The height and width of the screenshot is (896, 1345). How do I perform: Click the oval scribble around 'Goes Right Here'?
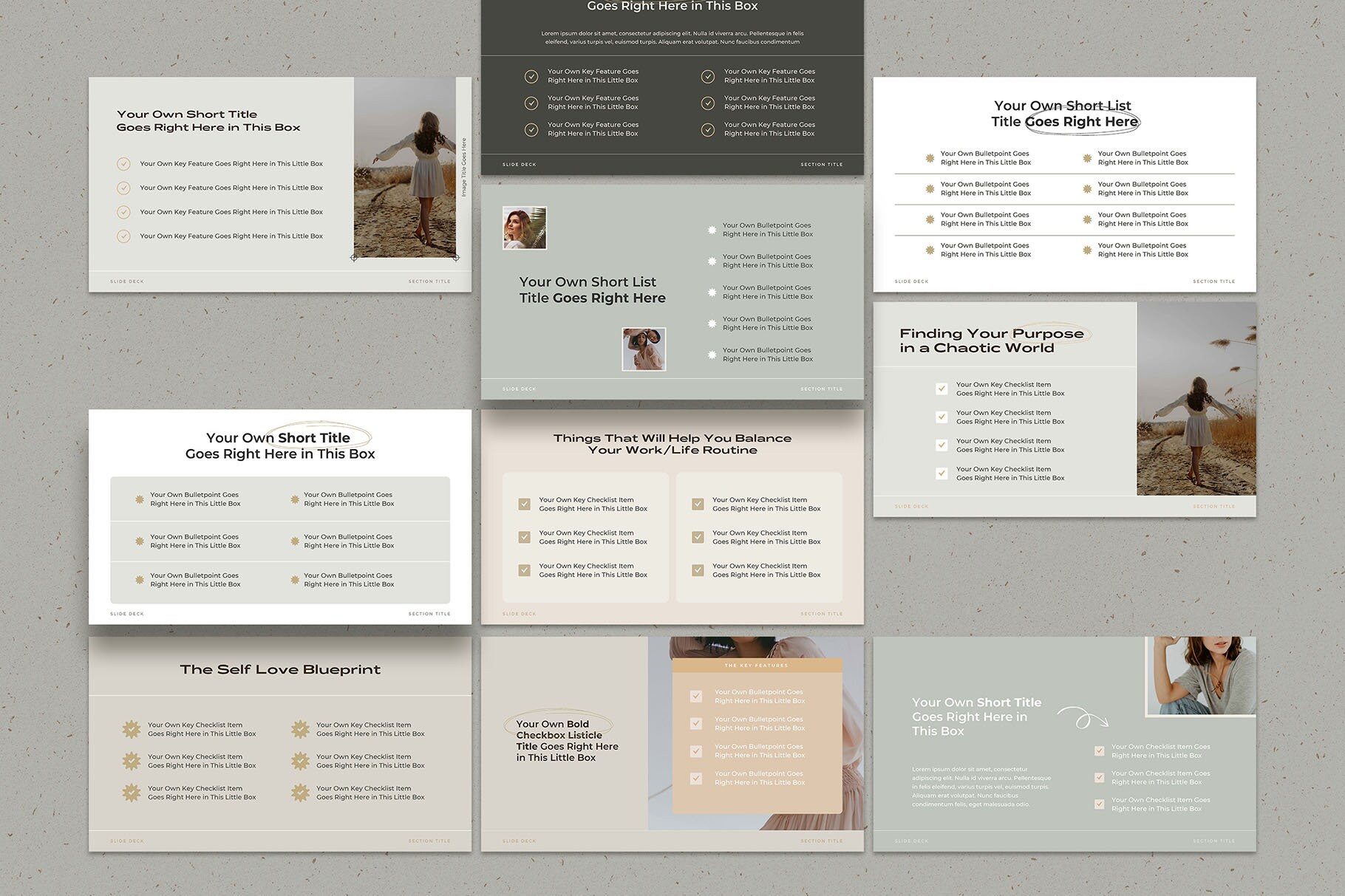pyautogui.click(x=1082, y=121)
